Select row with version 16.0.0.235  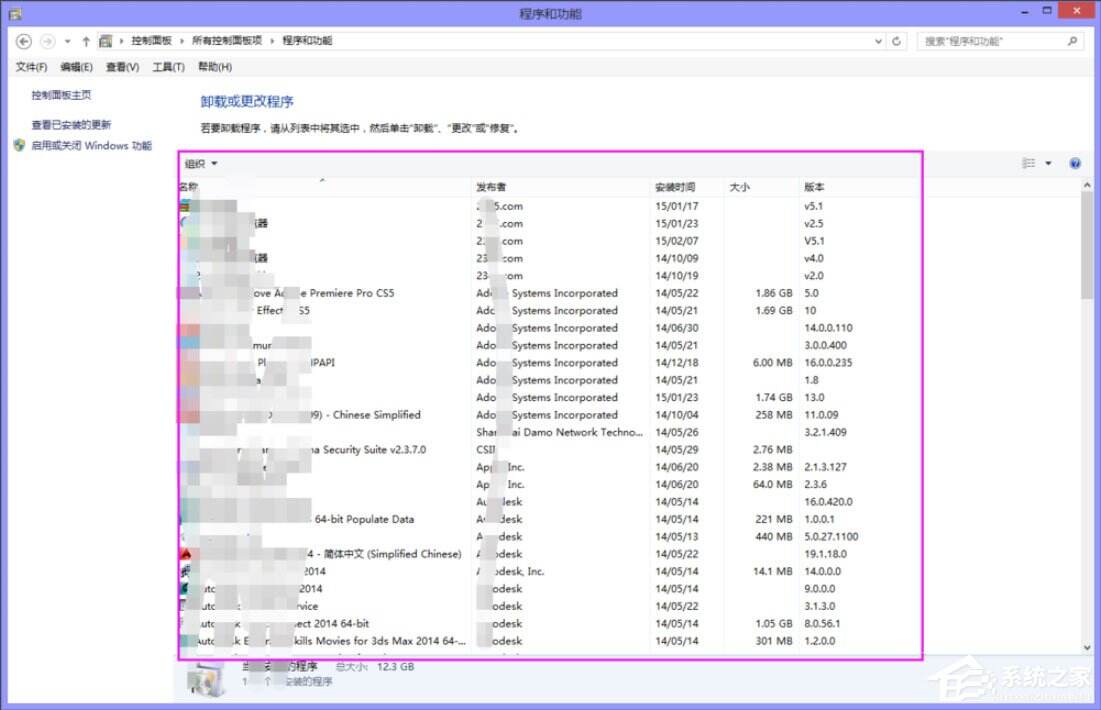pyautogui.click(x=548, y=362)
